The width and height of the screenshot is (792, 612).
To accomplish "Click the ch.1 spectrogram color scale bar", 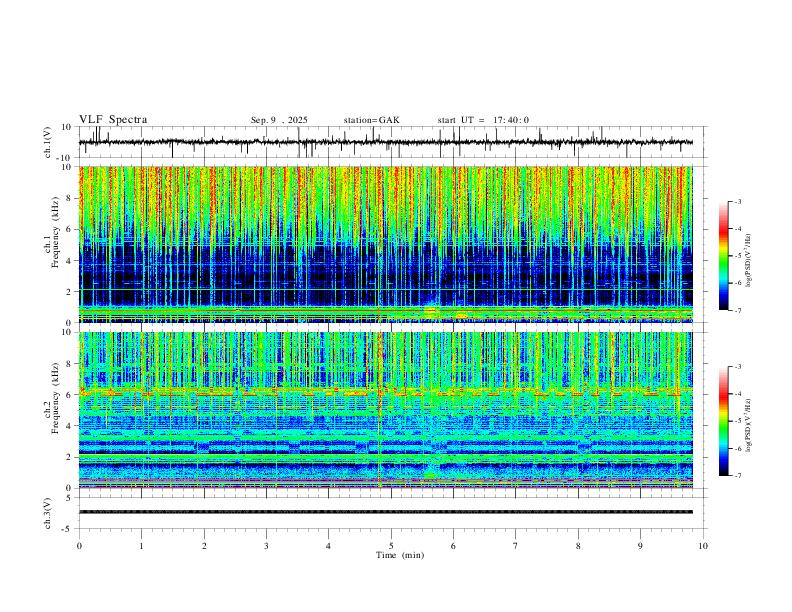I will click(724, 256).
